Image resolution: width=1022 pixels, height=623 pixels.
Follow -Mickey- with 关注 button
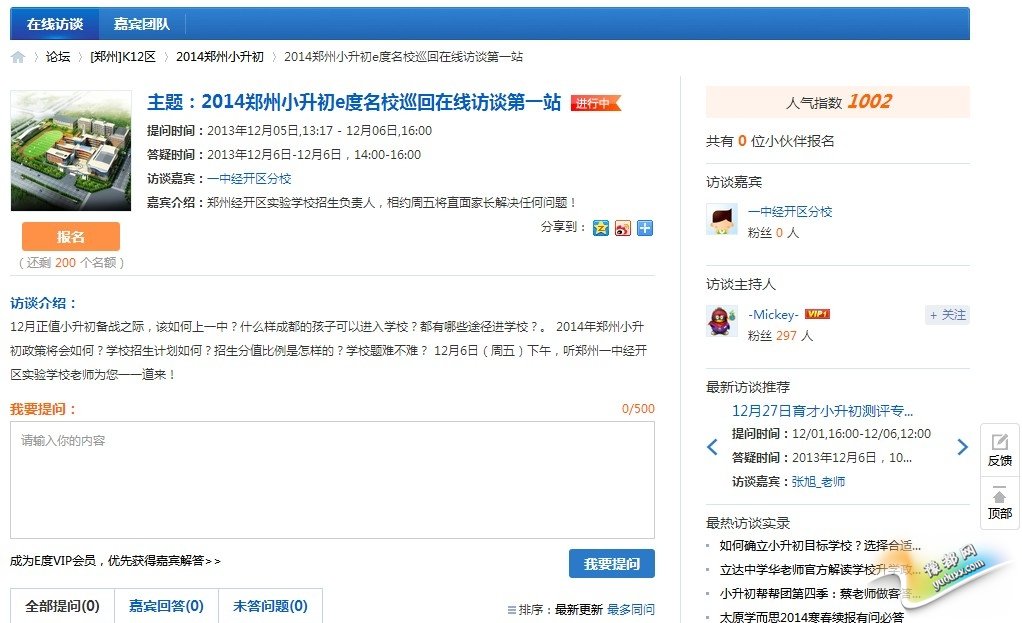tap(947, 315)
